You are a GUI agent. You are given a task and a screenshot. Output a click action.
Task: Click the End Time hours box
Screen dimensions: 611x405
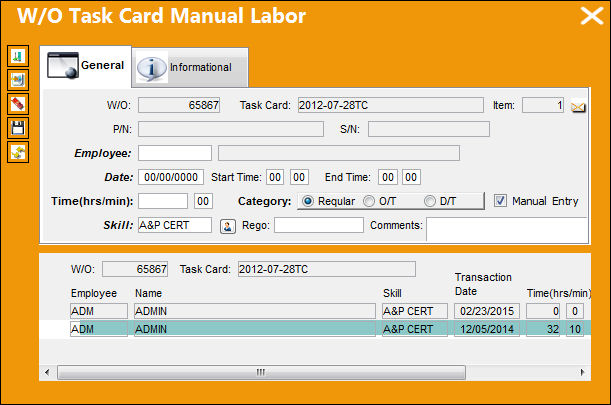pyautogui.click(x=388, y=177)
